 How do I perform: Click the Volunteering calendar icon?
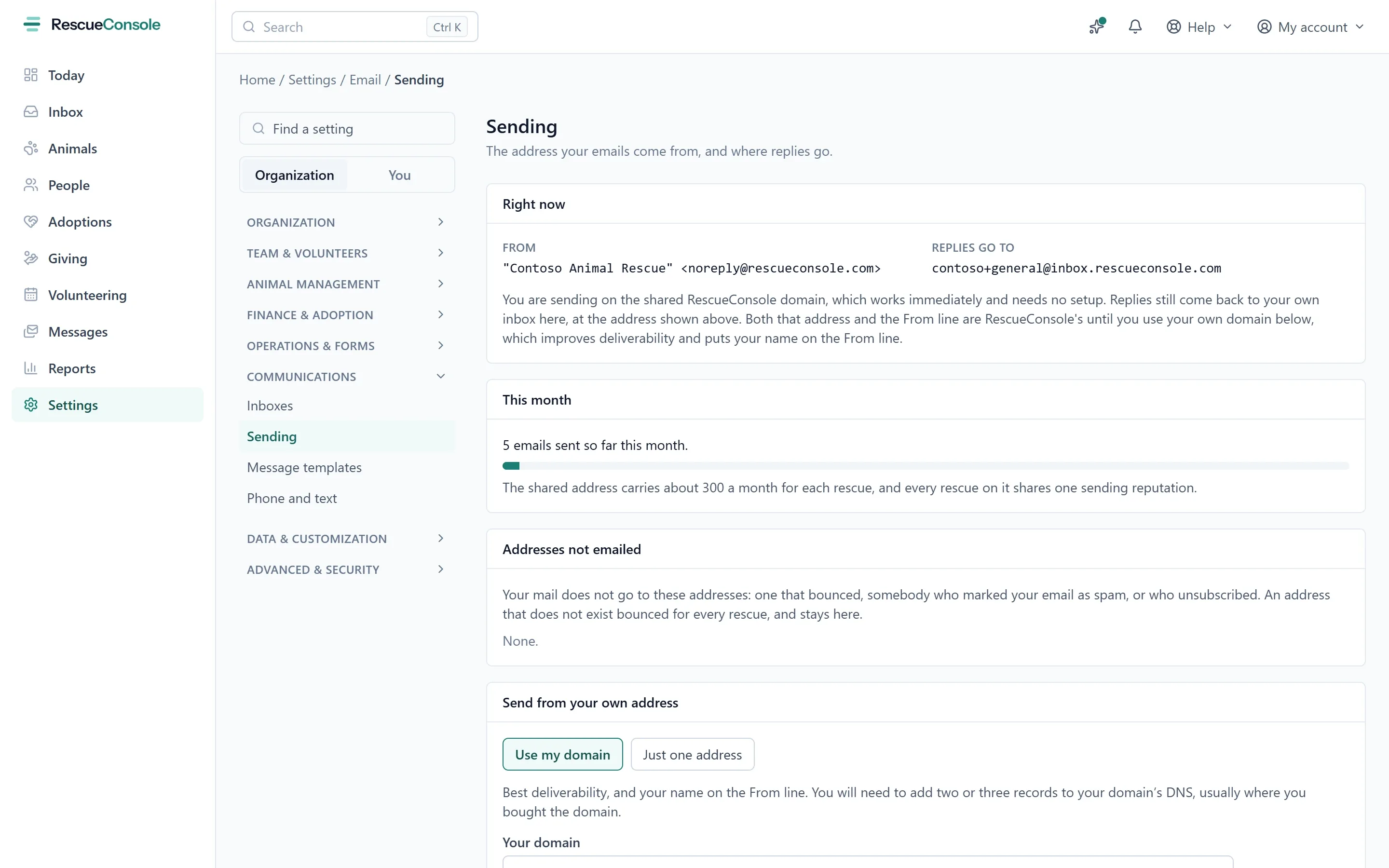31,295
